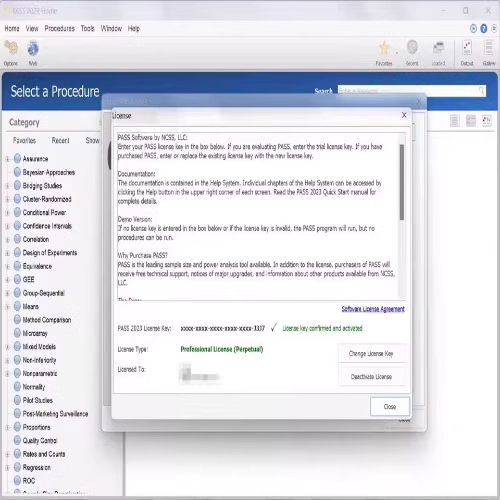Click Close button in License dialog

(x=390, y=406)
